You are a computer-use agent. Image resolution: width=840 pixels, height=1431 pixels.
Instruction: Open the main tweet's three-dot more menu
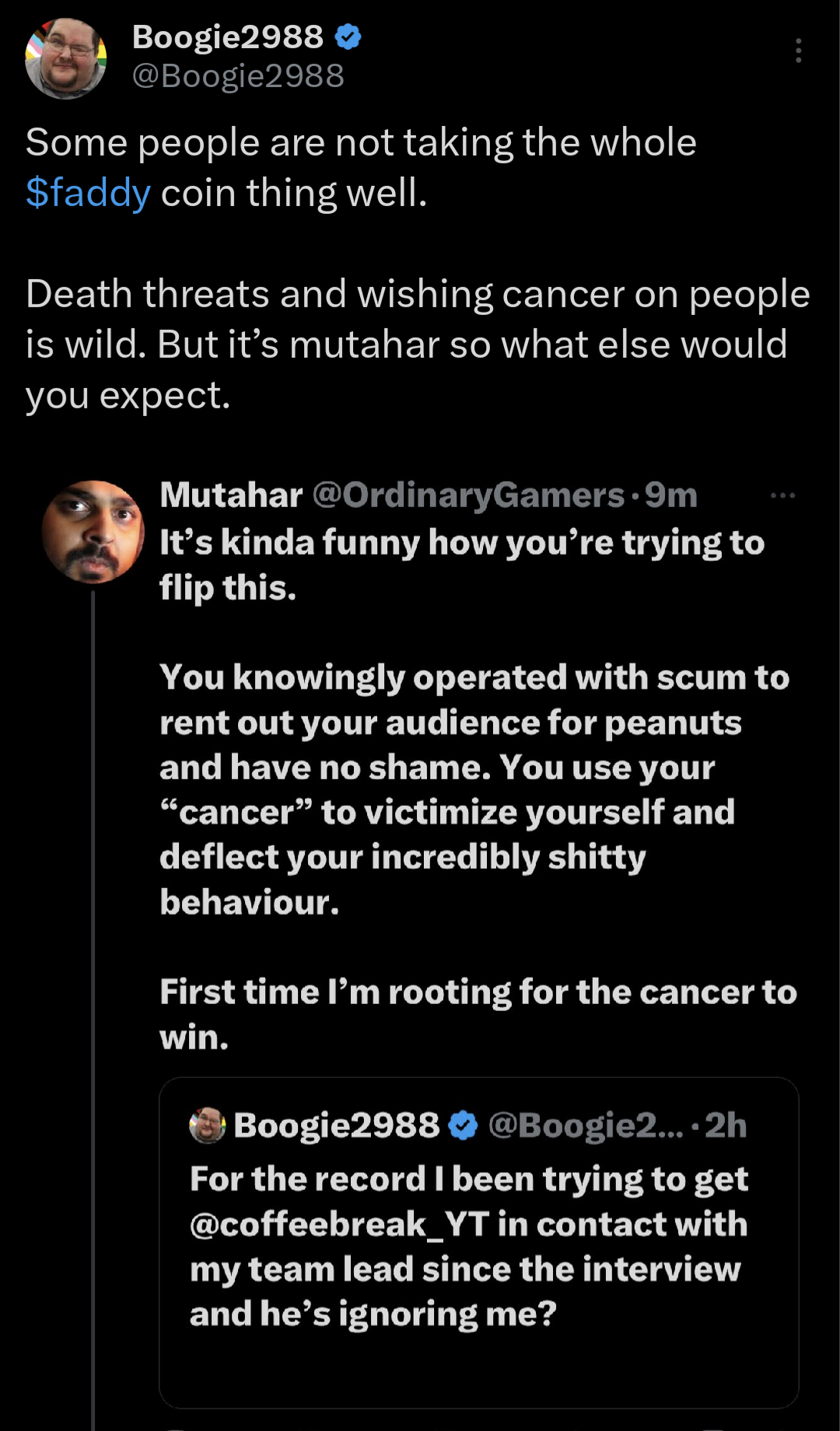[798, 51]
